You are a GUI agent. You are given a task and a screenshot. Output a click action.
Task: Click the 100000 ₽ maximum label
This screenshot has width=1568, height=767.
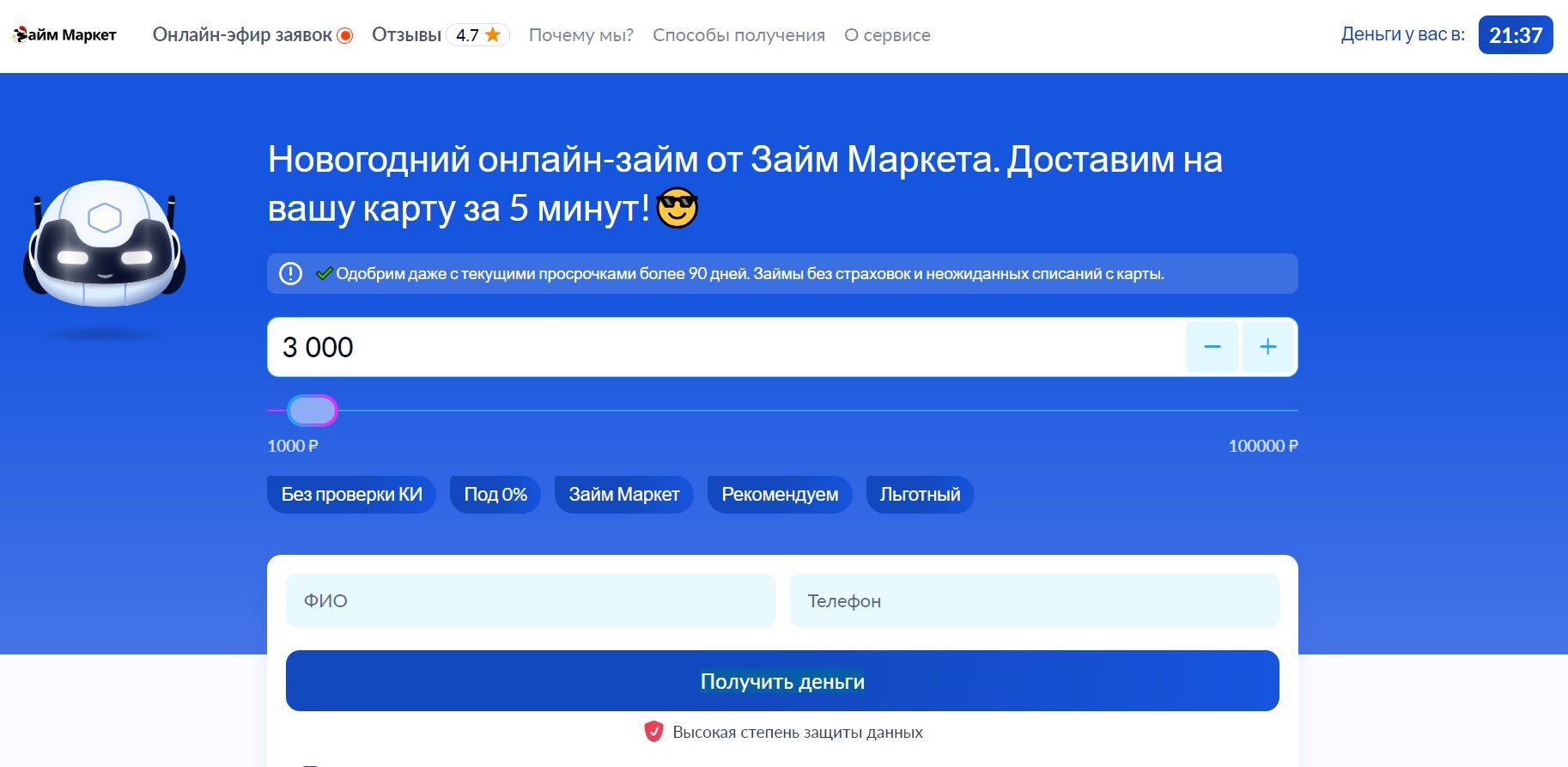coord(1263,446)
